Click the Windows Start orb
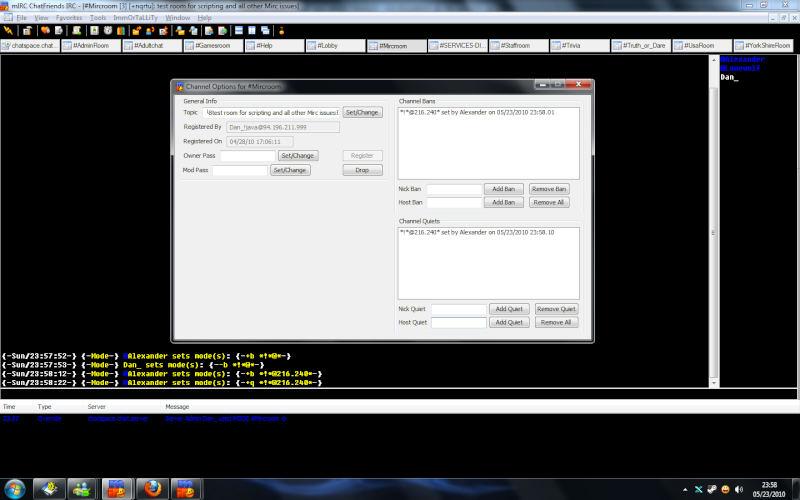 click(x=14, y=489)
